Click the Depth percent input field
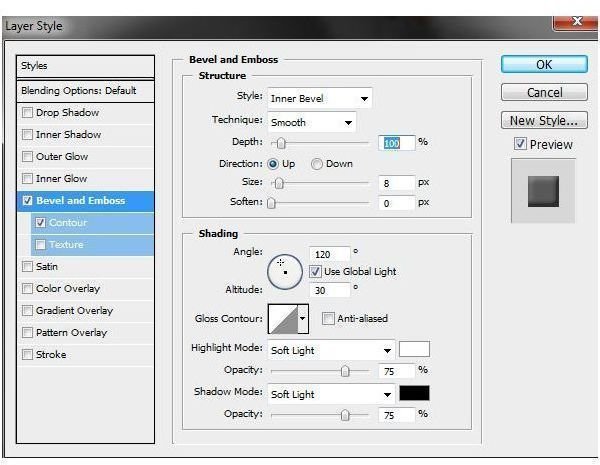The width and height of the screenshot is (600, 465). (396, 143)
